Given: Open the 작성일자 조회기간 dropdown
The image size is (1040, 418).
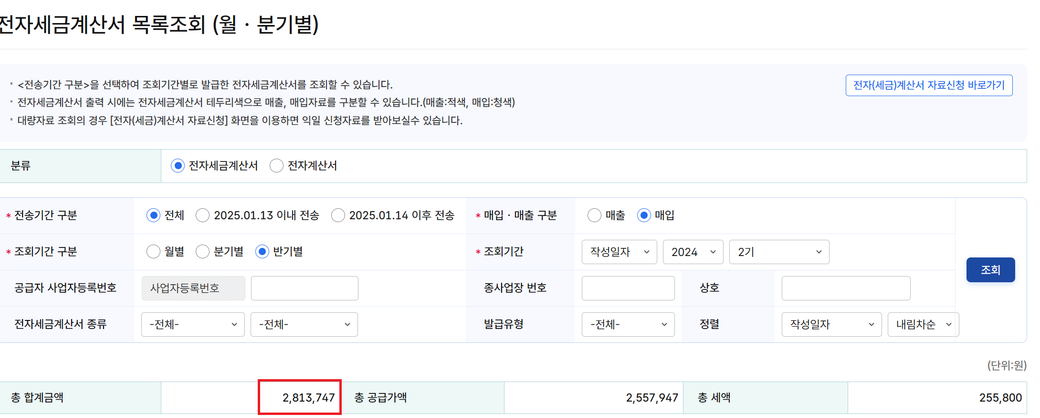Looking at the screenshot, I should pos(618,252).
